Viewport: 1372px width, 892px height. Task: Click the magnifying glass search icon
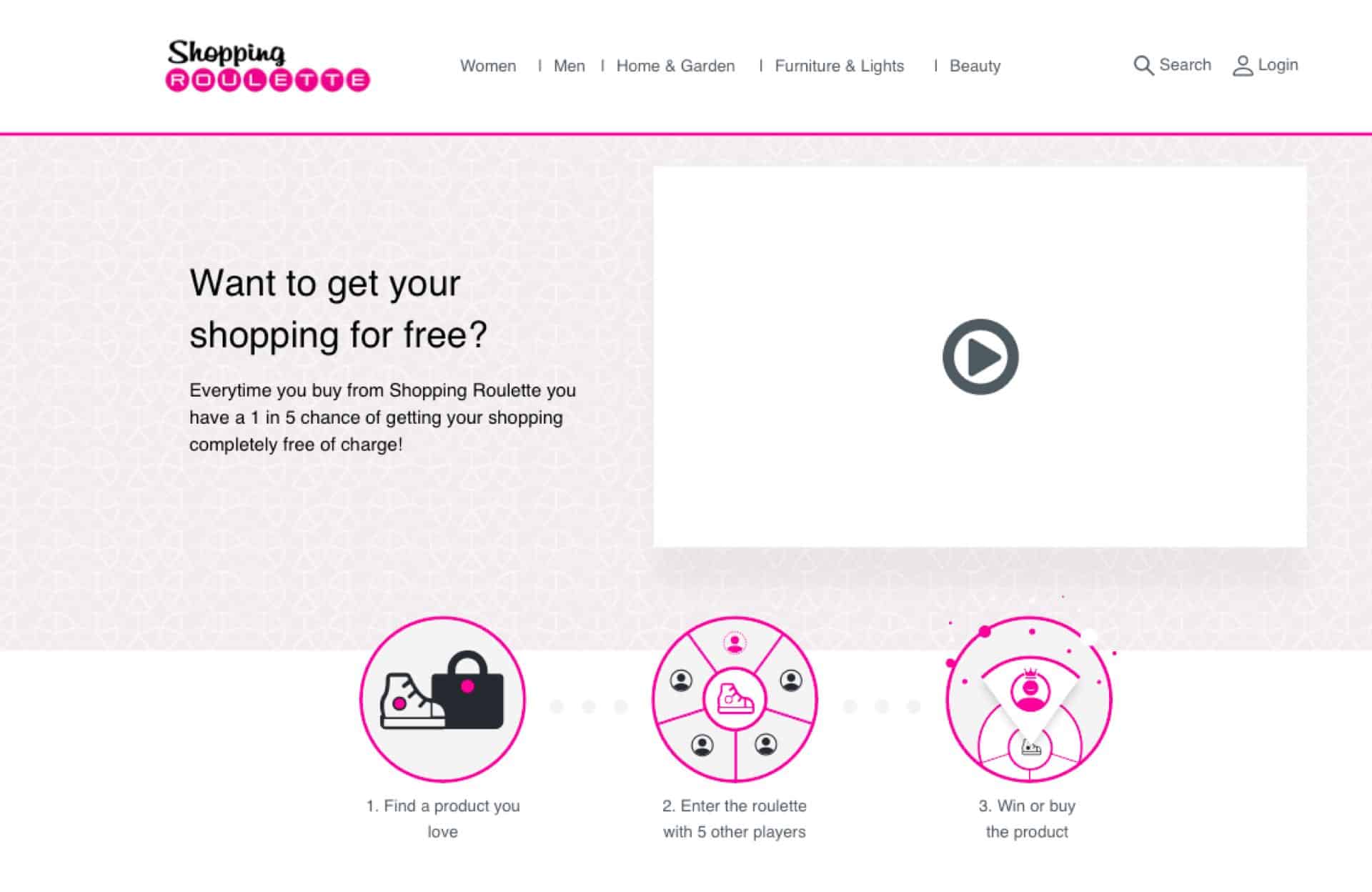[x=1143, y=66]
